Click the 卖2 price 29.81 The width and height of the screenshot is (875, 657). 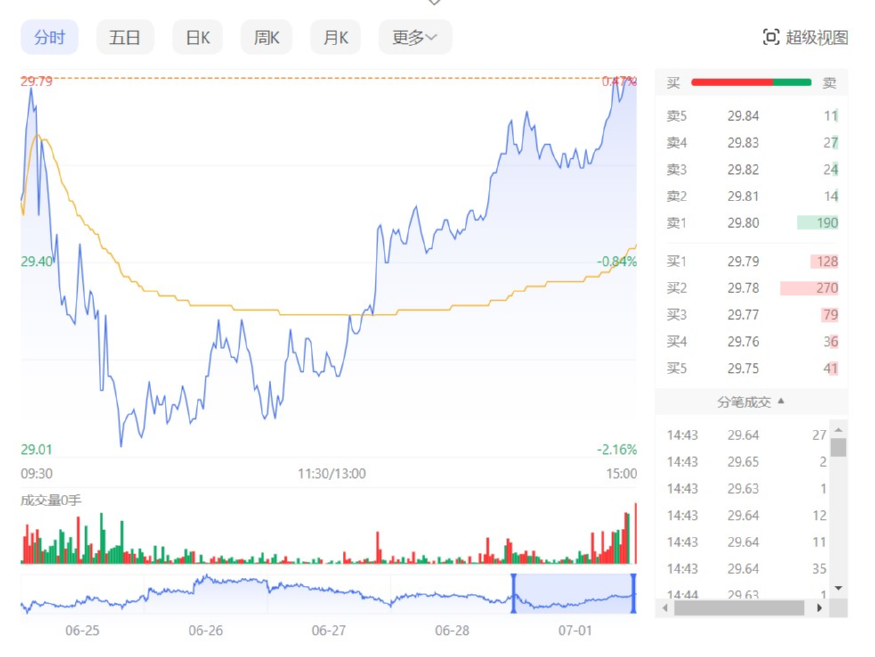click(x=743, y=196)
